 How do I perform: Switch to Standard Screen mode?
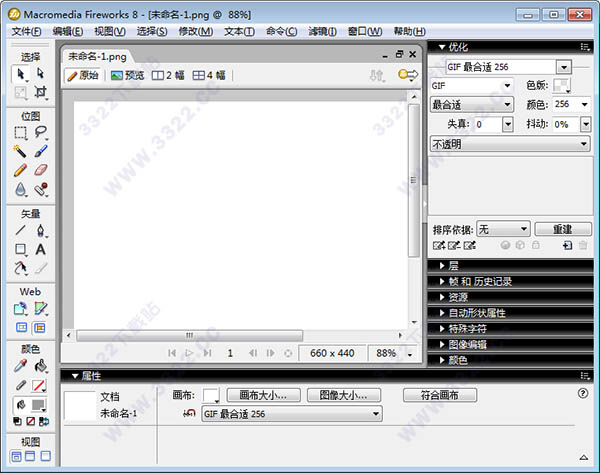pyautogui.click(x=16, y=456)
